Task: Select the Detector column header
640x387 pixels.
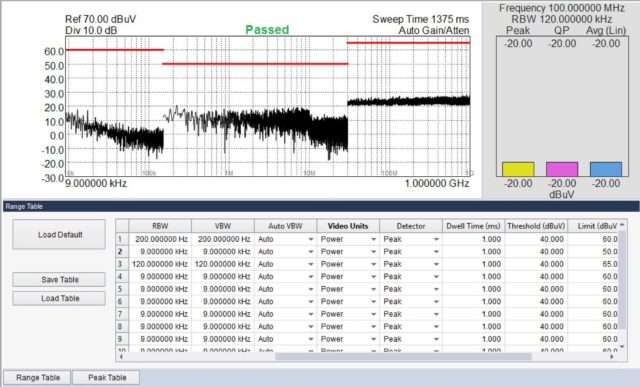Action: click(x=411, y=226)
